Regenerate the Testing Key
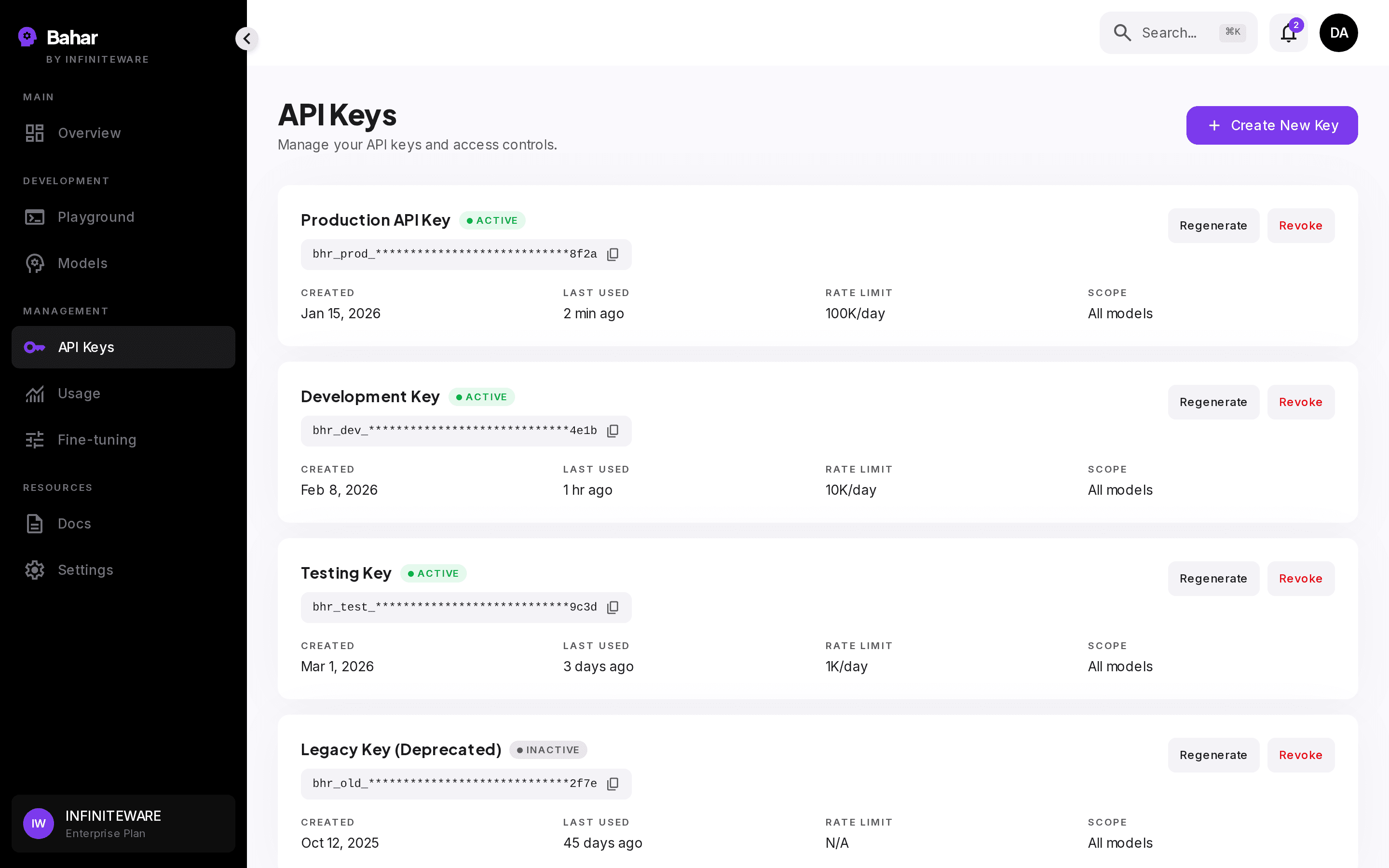 [1213, 579]
